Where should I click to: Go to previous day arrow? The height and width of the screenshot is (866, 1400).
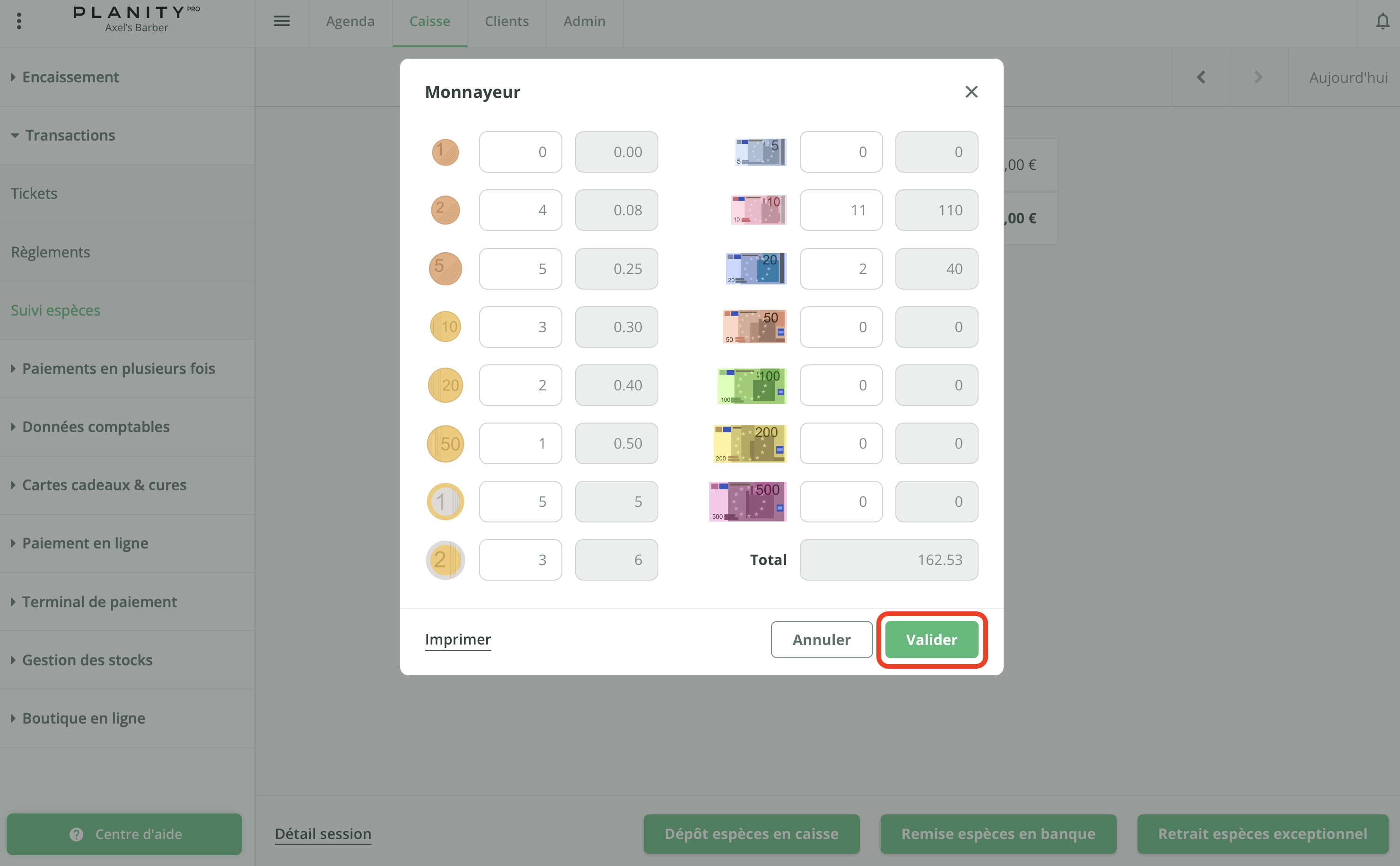[1201, 77]
